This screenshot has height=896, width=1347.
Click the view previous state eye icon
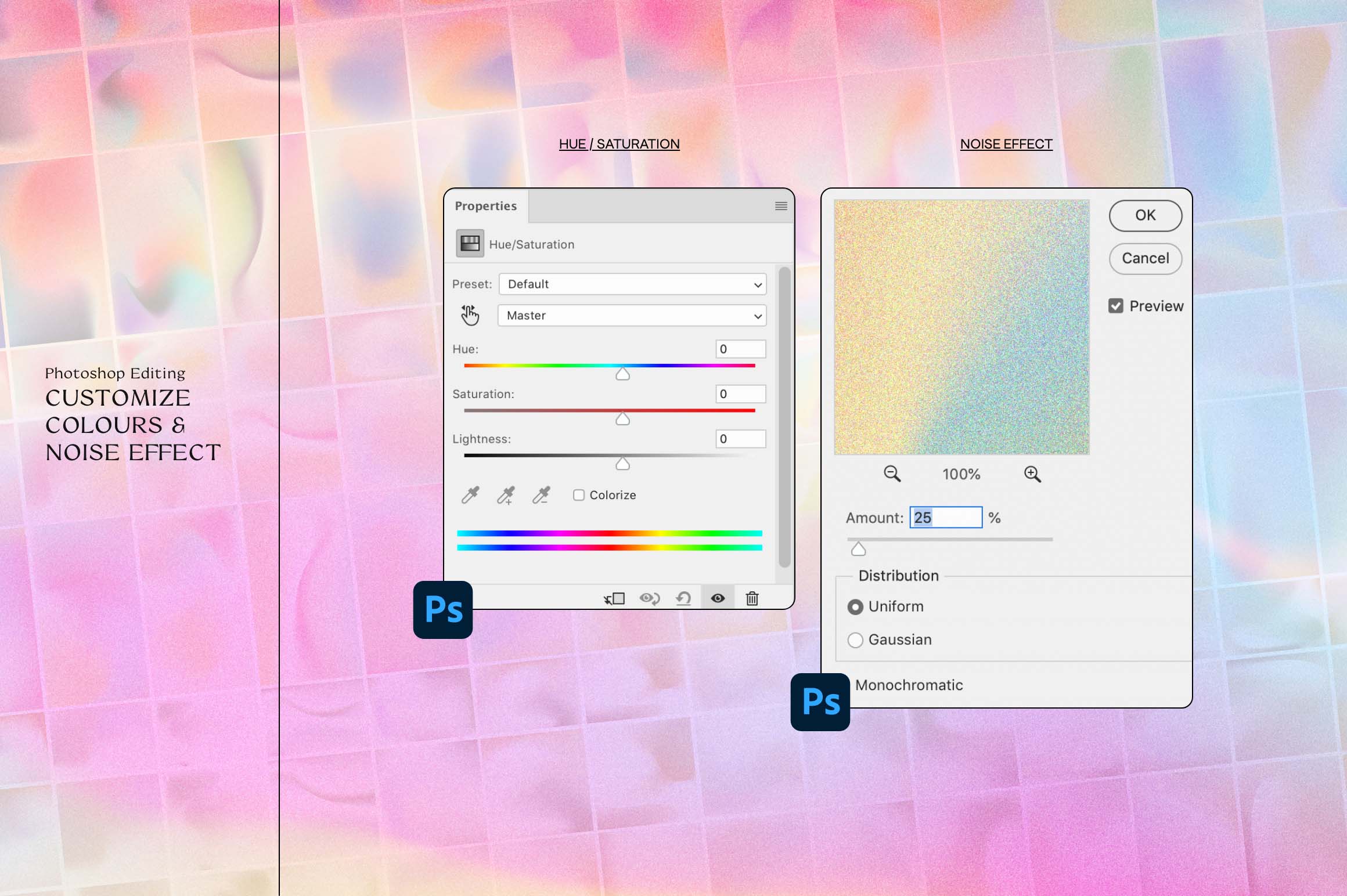649,598
